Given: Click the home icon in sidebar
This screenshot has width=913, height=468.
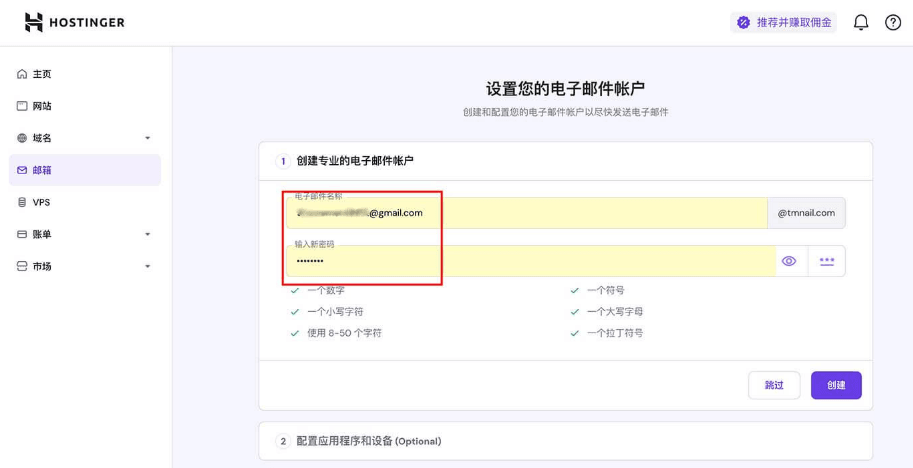Looking at the screenshot, I should (x=22, y=74).
